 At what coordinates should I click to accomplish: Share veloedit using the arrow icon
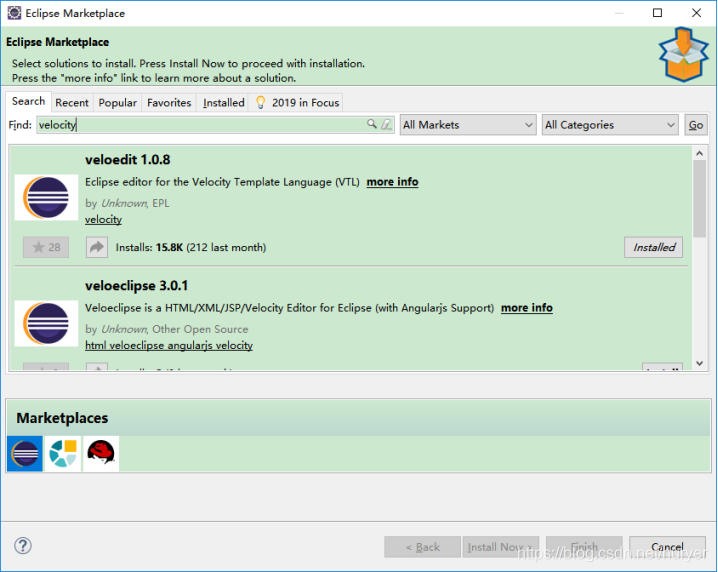(97, 247)
